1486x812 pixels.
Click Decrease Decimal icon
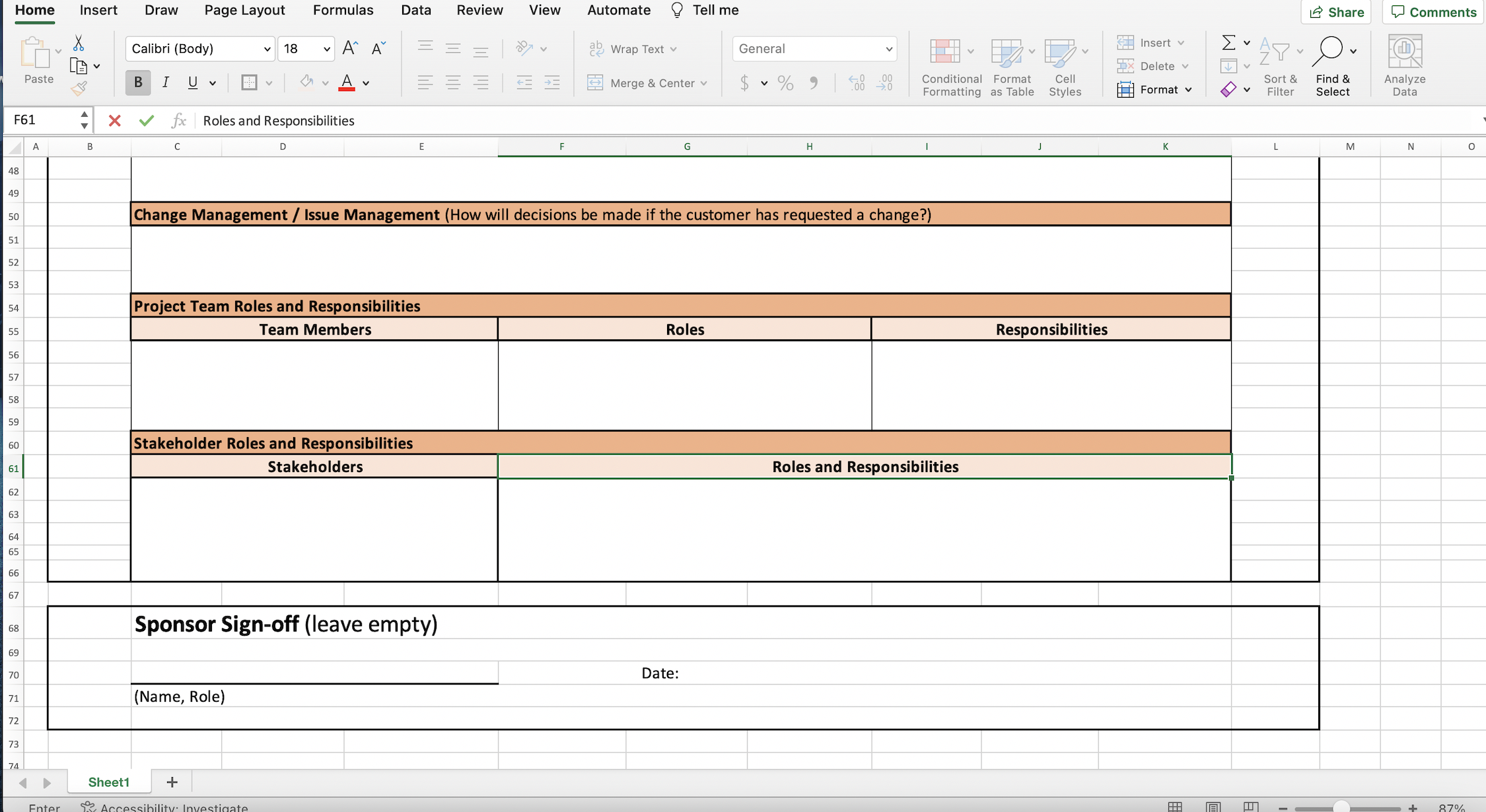click(x=884, y=83)
